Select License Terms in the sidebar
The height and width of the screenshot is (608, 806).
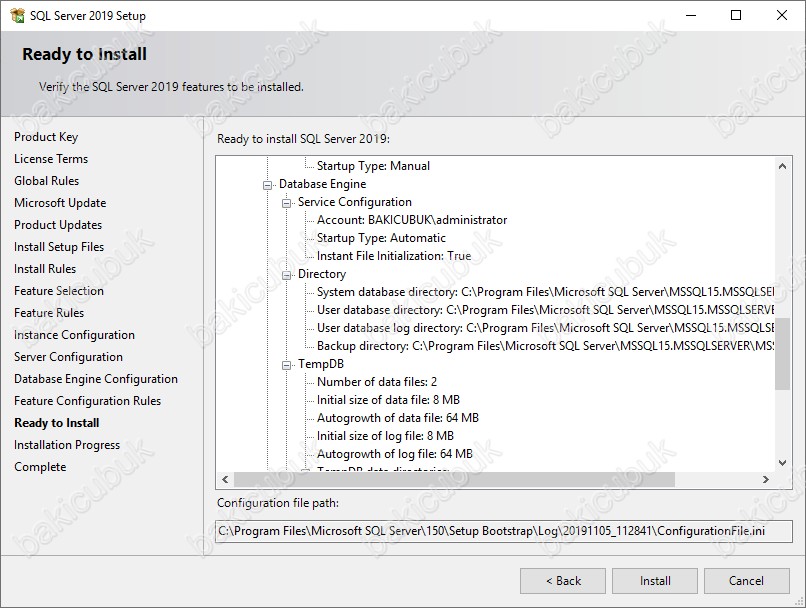pos(51,159)
